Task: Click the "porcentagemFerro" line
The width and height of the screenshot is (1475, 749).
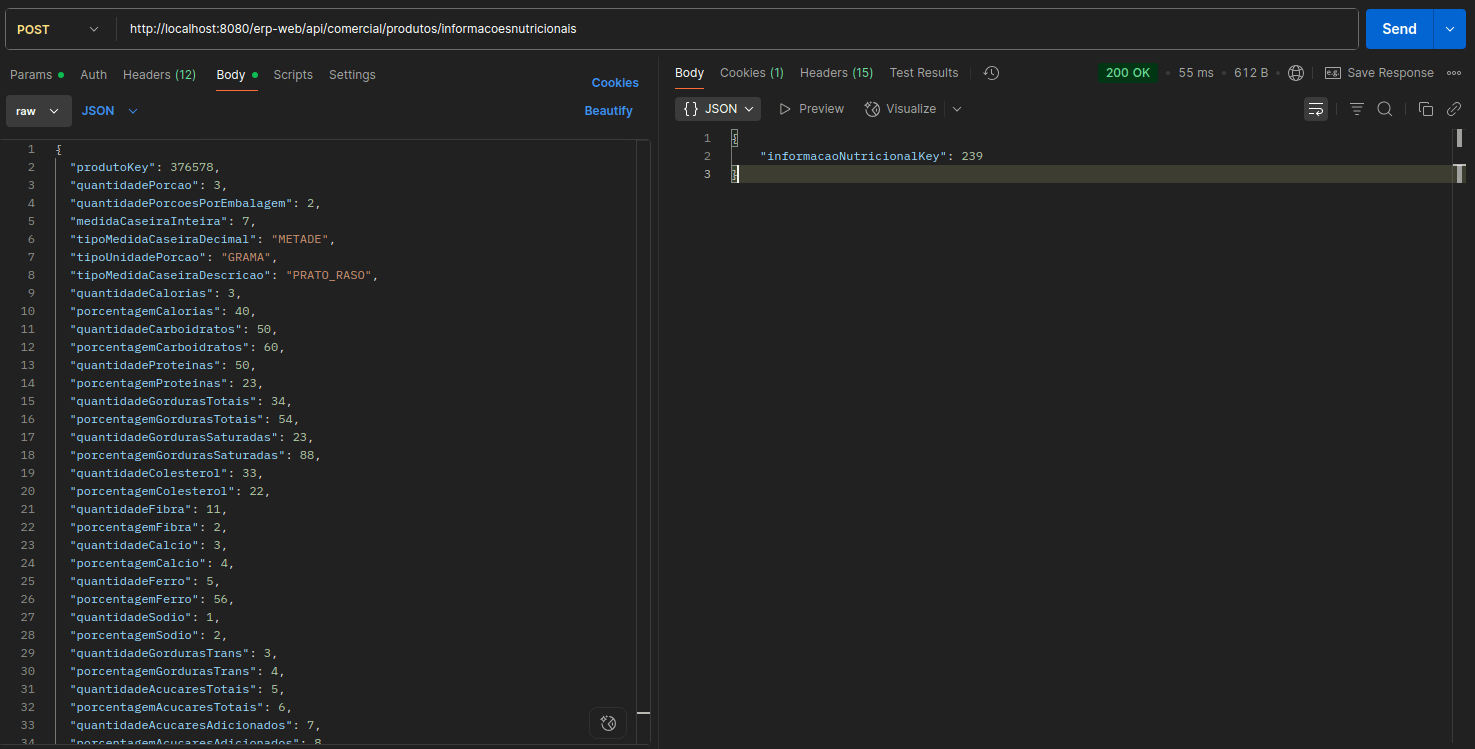Action: pyautogui.click(x=151, y=599)
